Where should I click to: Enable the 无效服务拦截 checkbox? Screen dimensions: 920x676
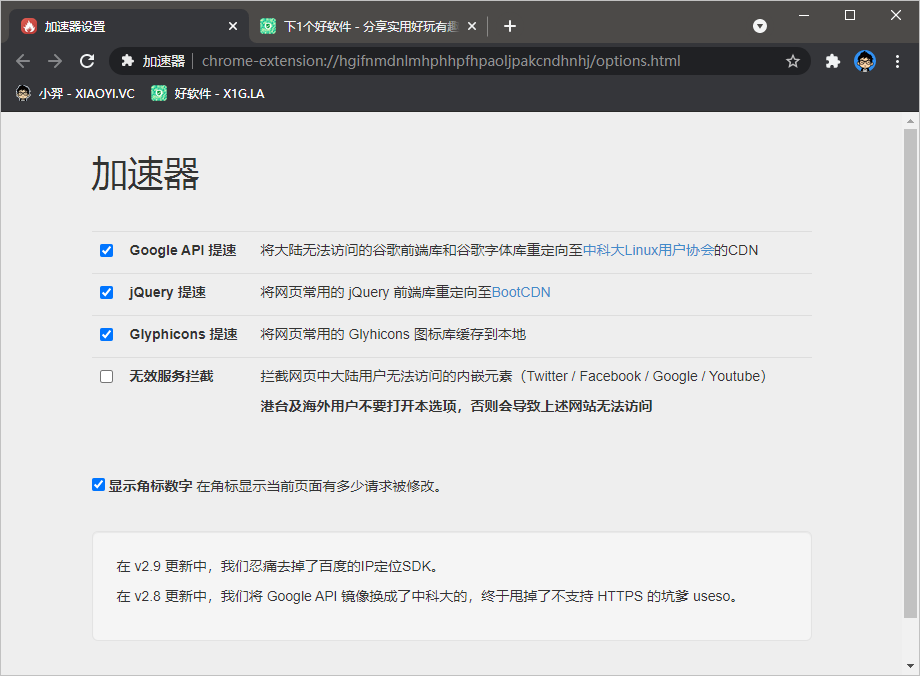click(107, 377)
